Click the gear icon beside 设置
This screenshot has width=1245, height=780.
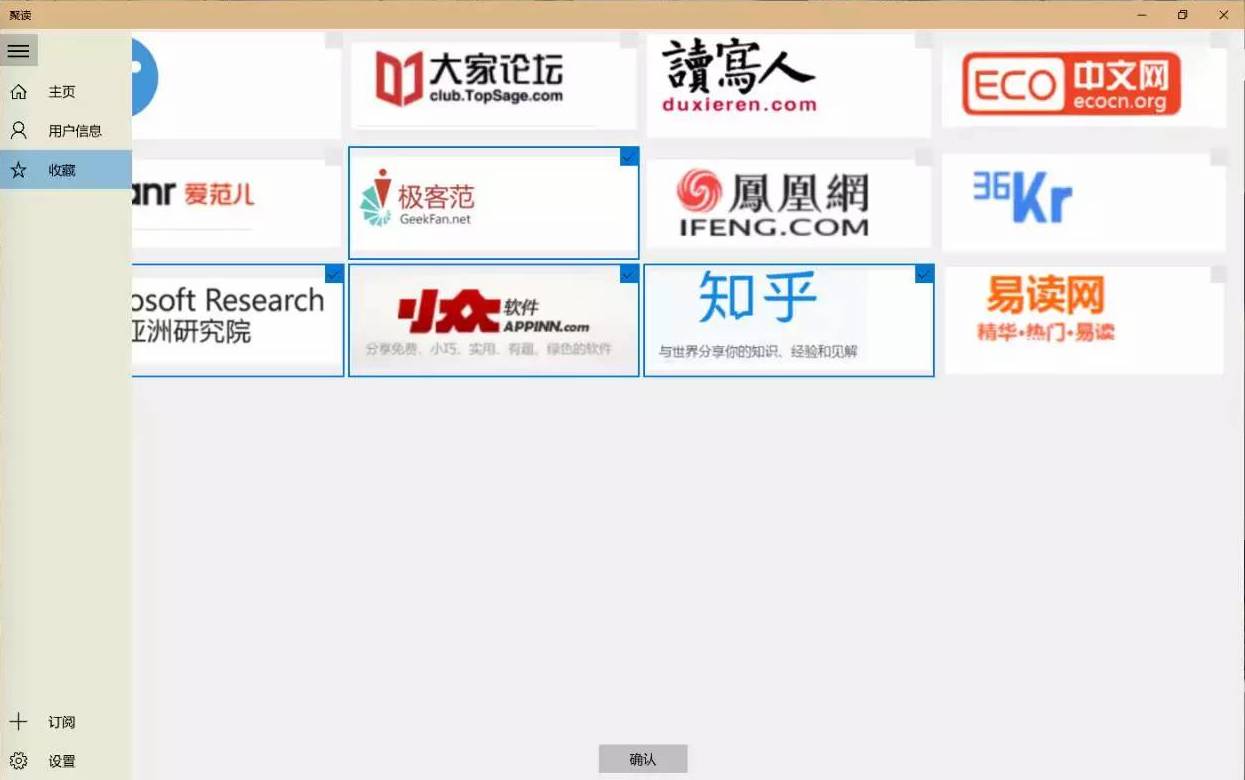click(x=18, y=761)
